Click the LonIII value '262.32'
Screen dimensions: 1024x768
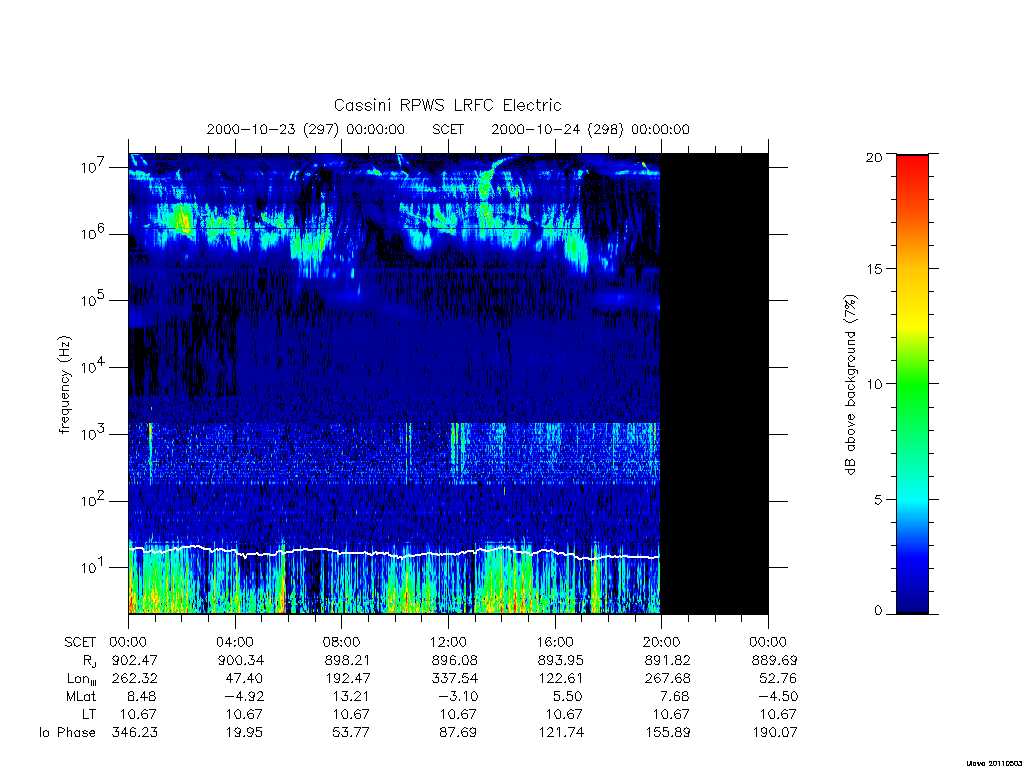(135, 679)
